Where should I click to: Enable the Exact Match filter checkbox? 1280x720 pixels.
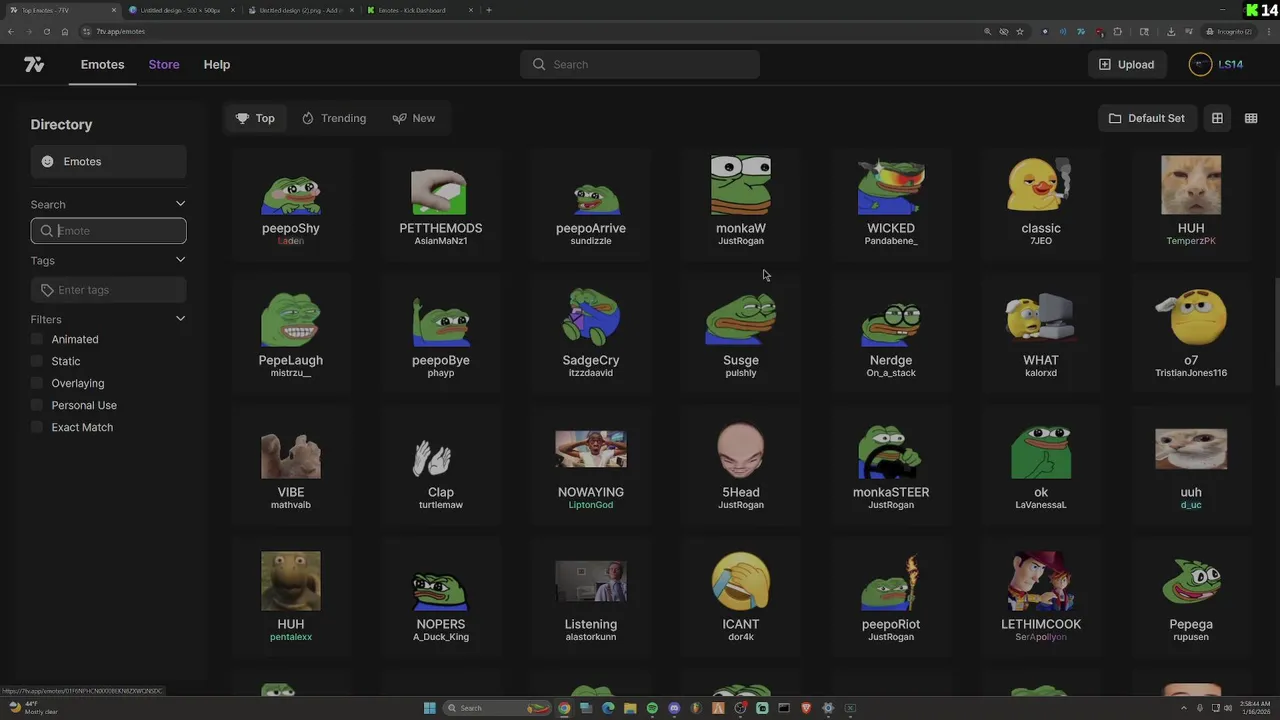(x=37, y=427)
